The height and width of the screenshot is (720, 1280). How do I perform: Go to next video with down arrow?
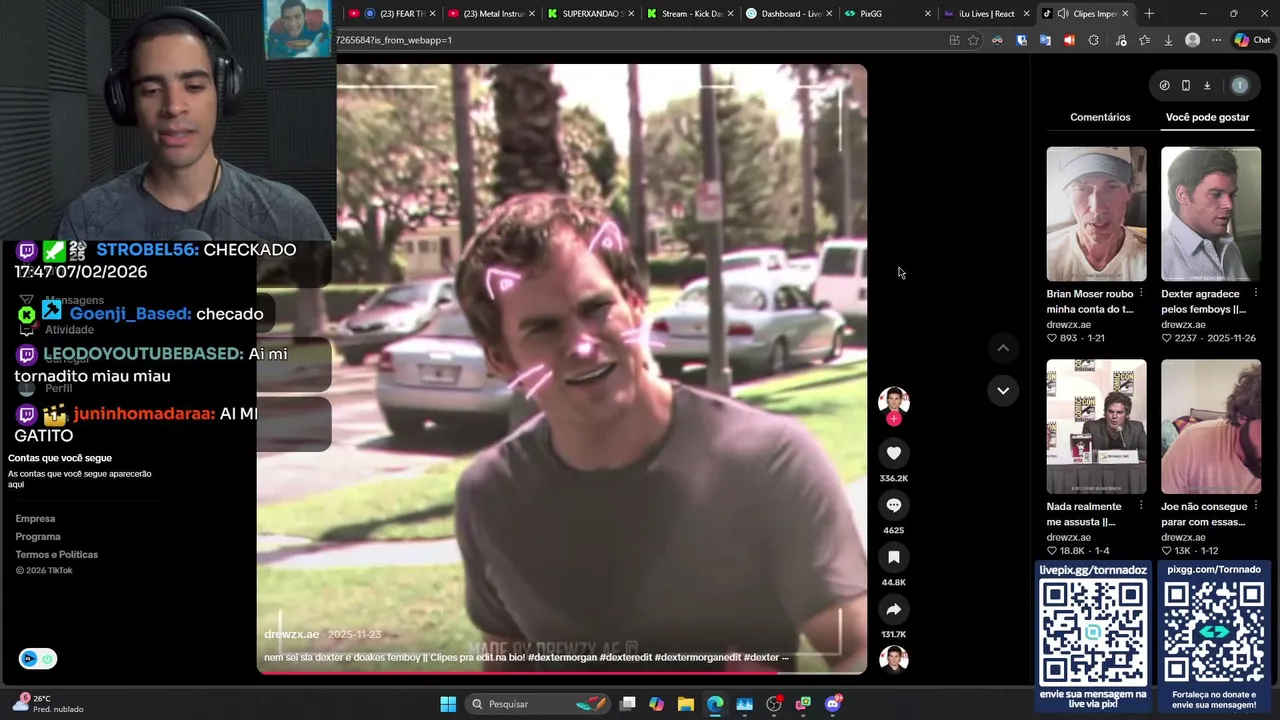coord(1003,390)
